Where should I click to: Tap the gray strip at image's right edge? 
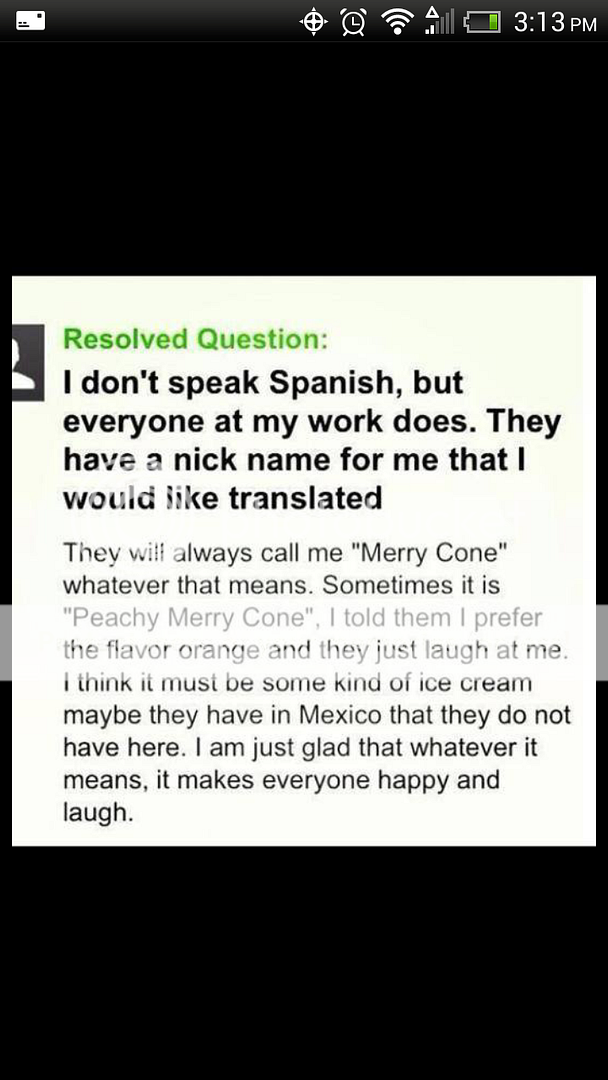point(602,642)
